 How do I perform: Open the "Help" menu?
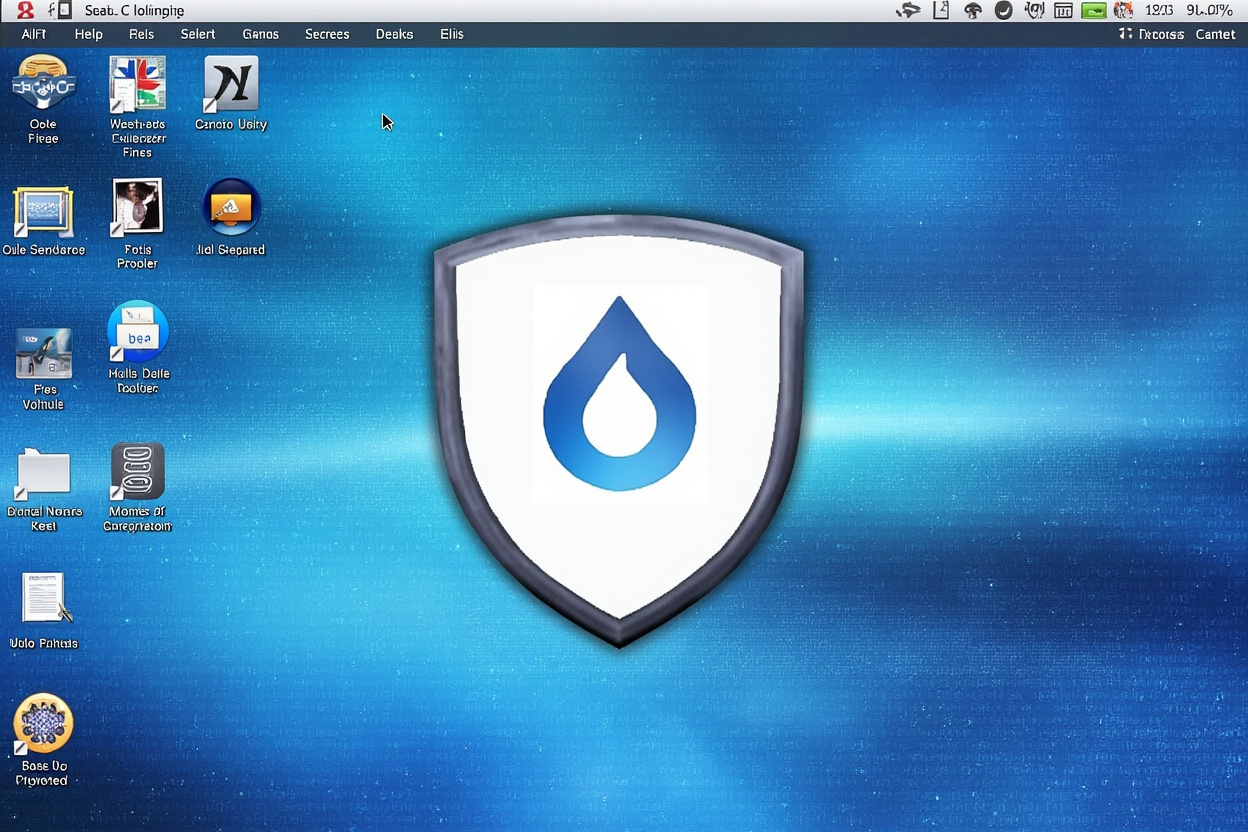(89, 34)
